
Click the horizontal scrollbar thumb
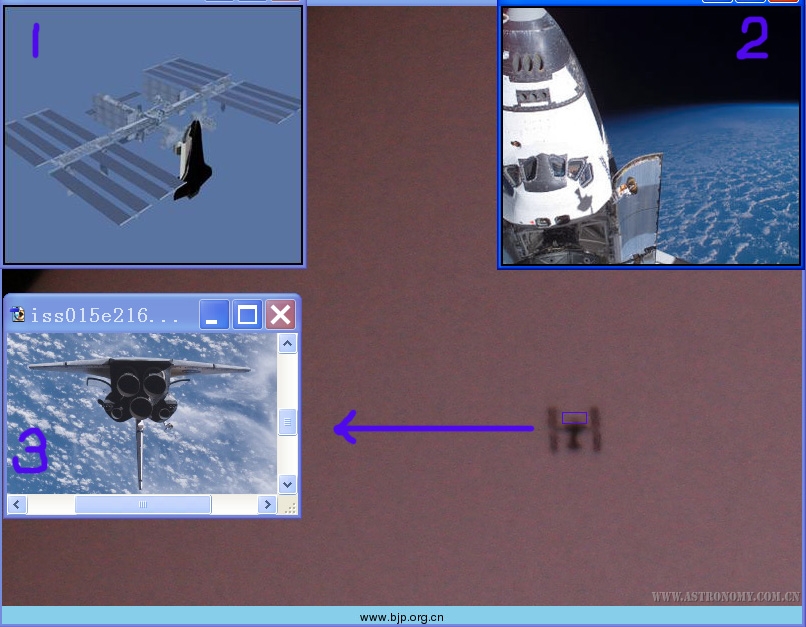coord(143,505)
